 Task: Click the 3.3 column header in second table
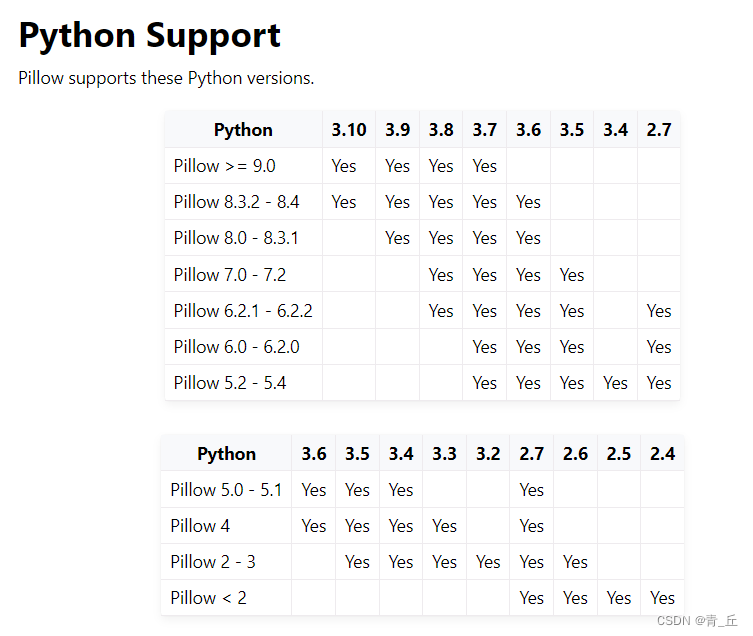point(444,454)
